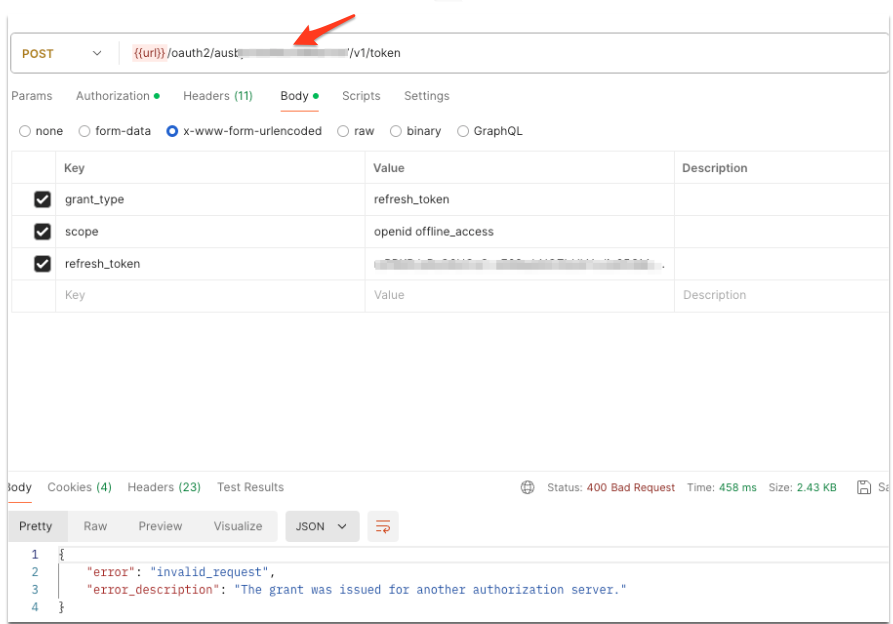Open the response Headers (23) tab
Screen dimensions: 893x624
tap(164, 487)
